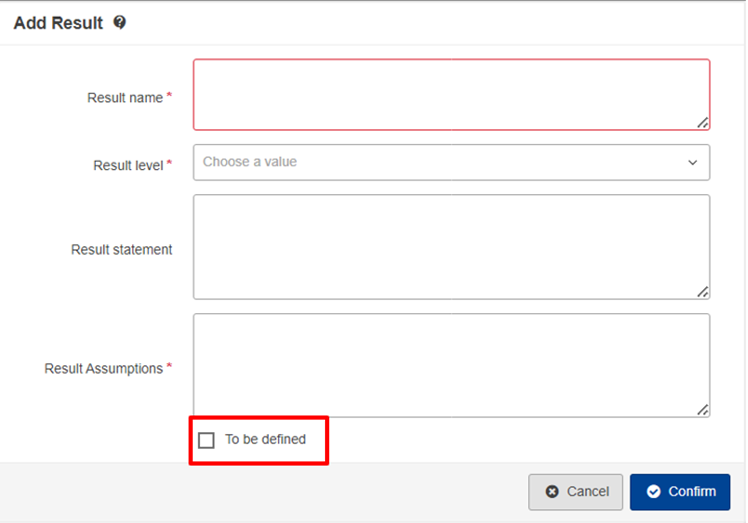Focus the Result name text box
This screenshot has height=523, width=748.
point(451,94)
